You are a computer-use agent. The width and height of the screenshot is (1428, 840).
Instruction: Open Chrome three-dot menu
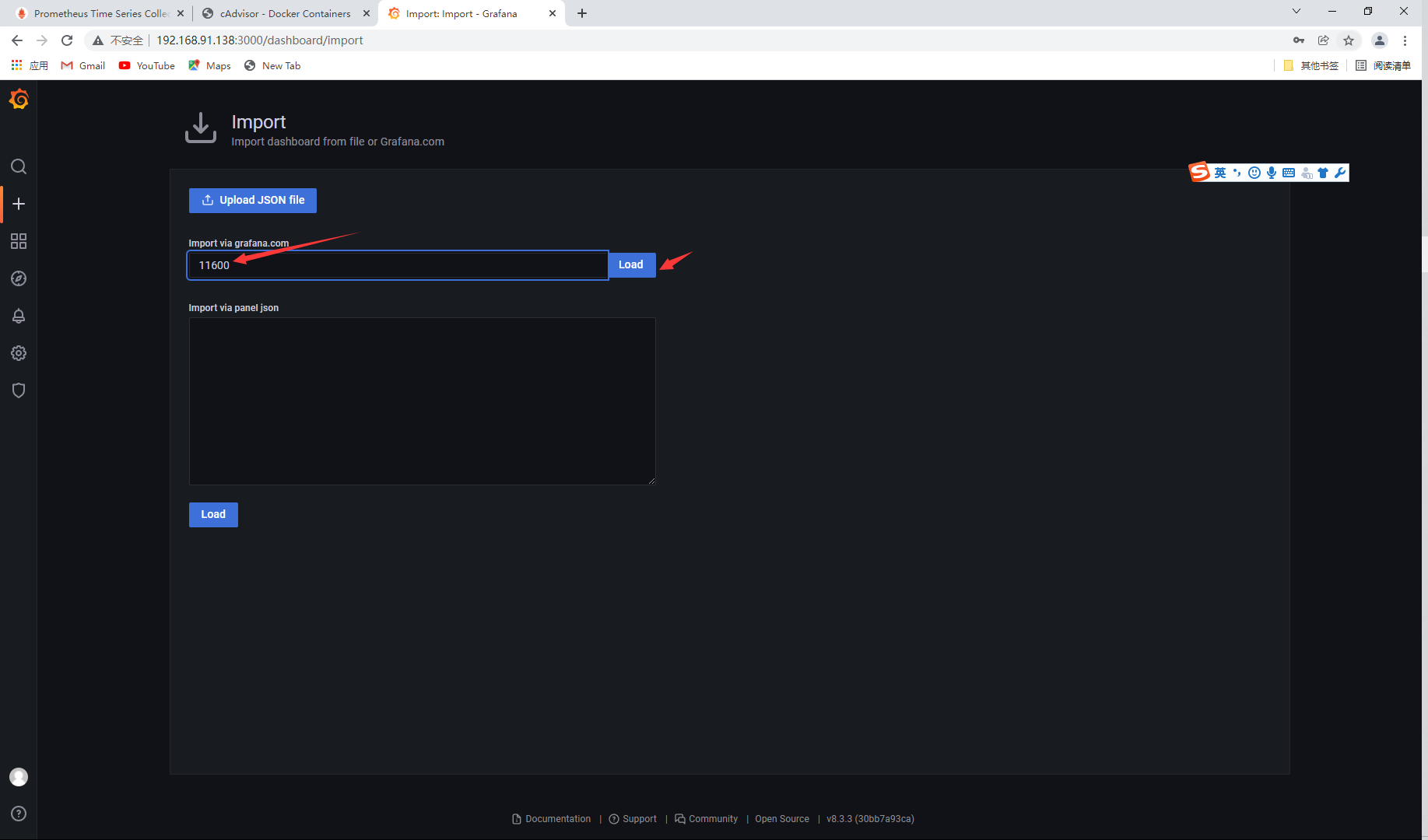[1405, 40]
